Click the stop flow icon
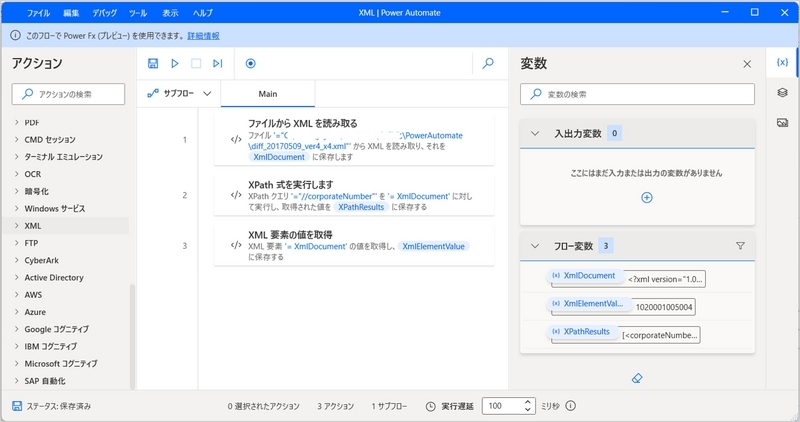Viewport: 800px width, 422px height. pyautogui.click(x=196, y=63)
